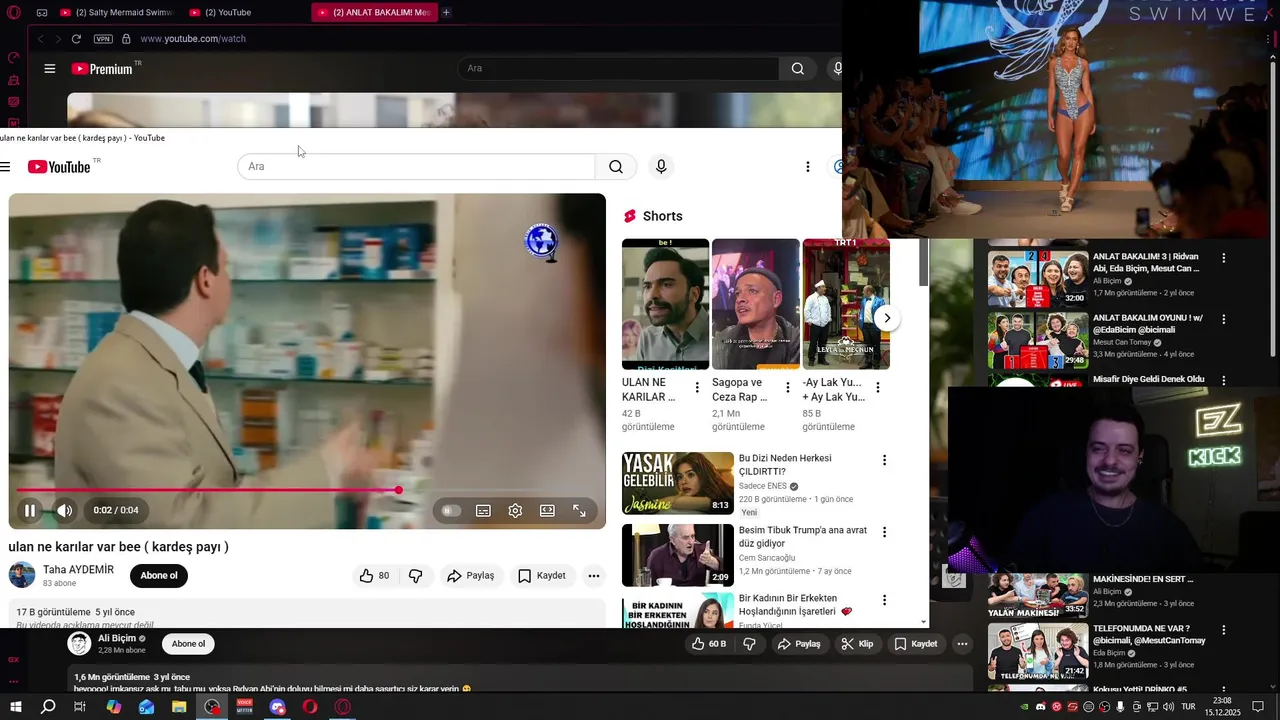
Task: Open Discord icon in system tray
Action: pos(1041,707)
